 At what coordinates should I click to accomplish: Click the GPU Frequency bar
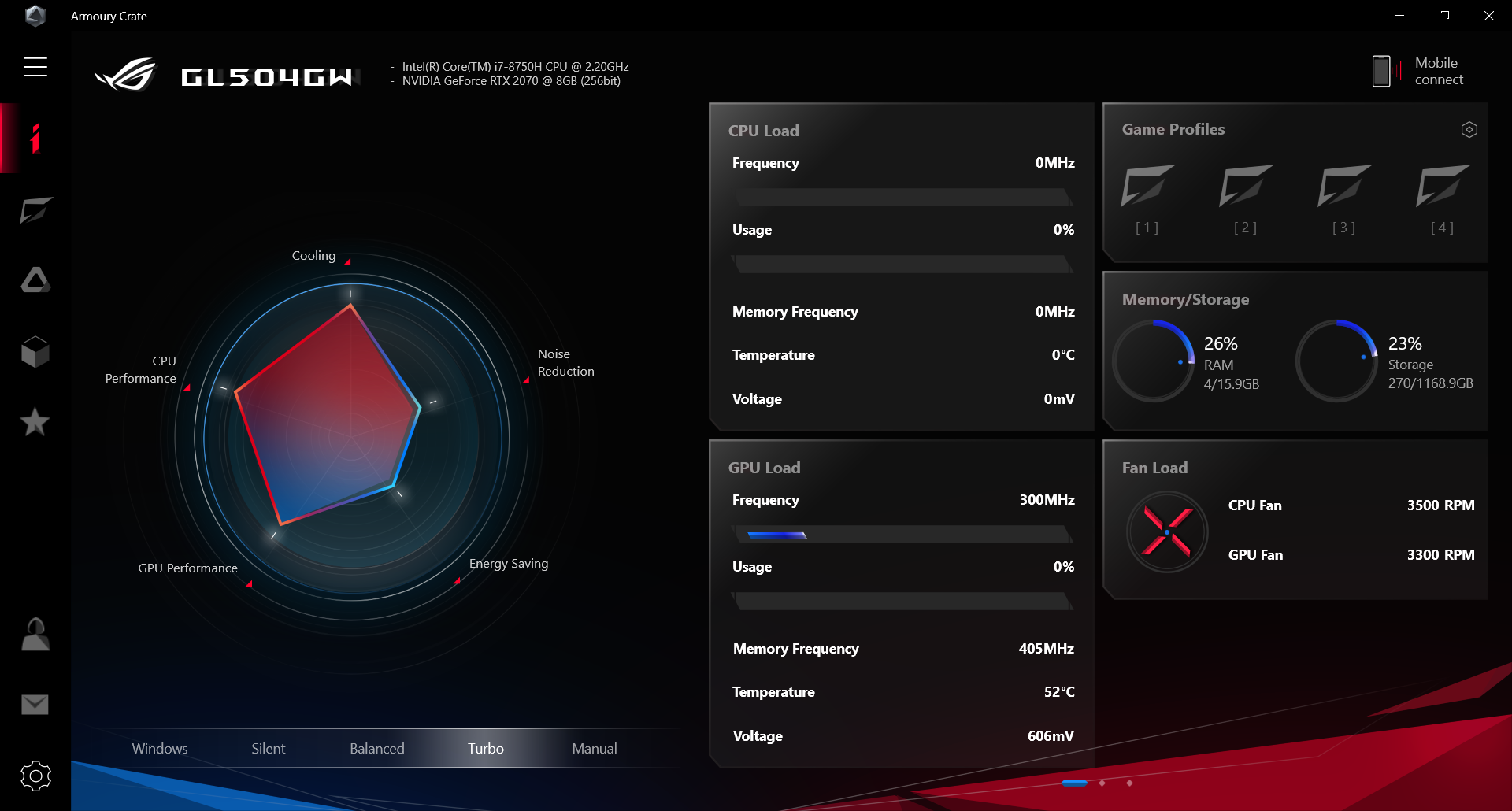click(902, 535)
